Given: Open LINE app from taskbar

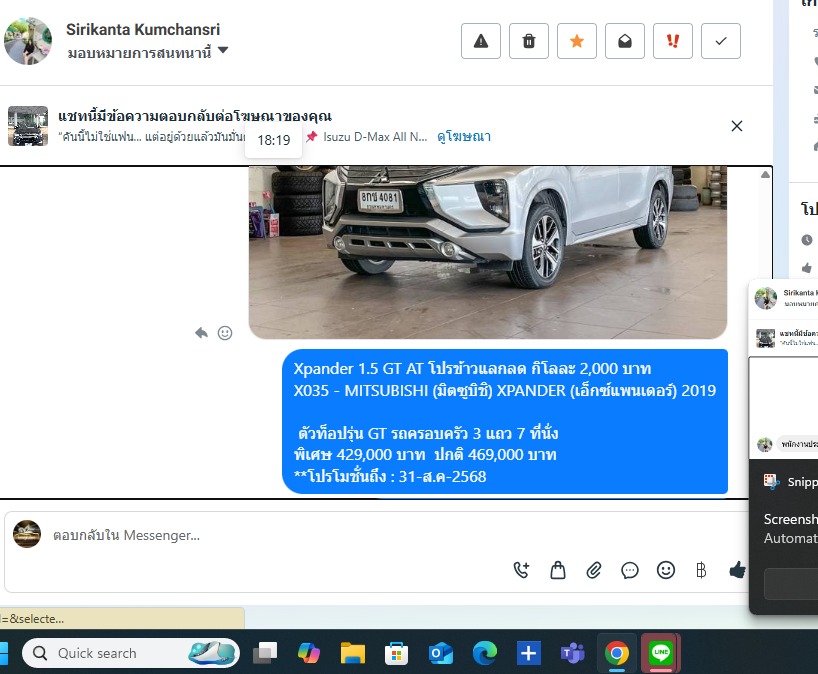Looking at the screenshot, I should pyautogui.click(x=661, y=653).
